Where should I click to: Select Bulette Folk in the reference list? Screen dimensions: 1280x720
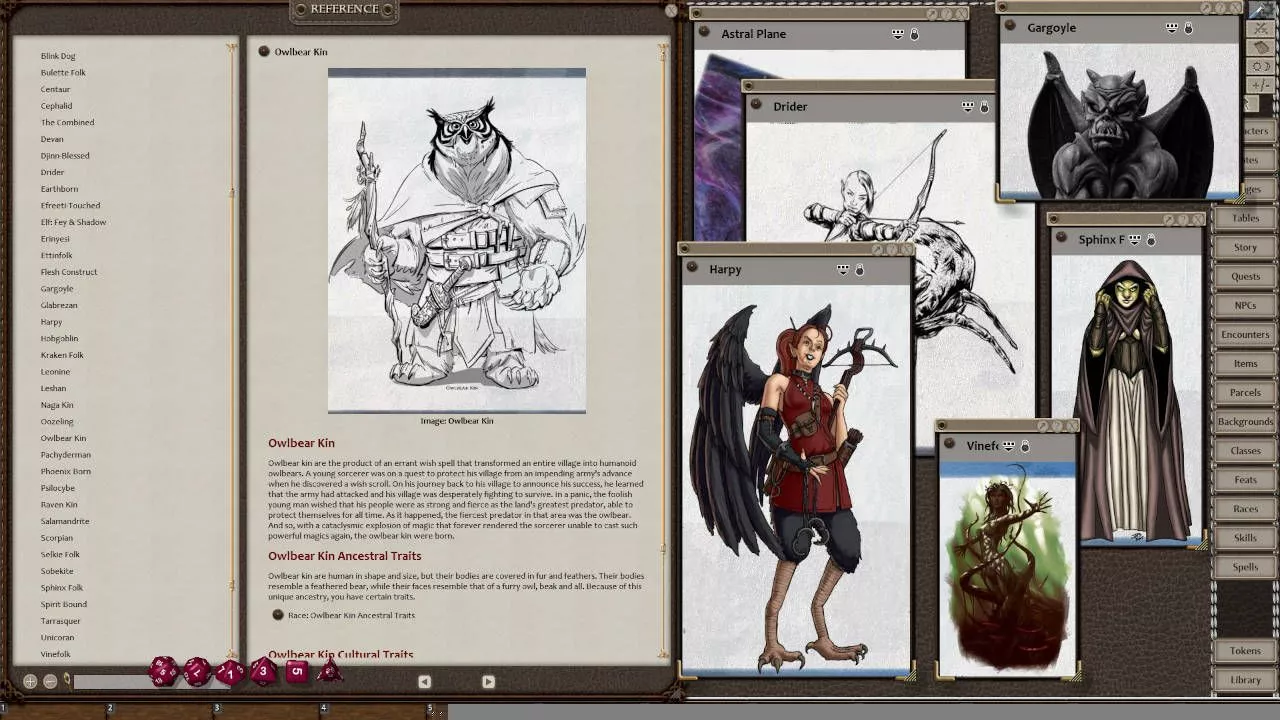point(63,72)
